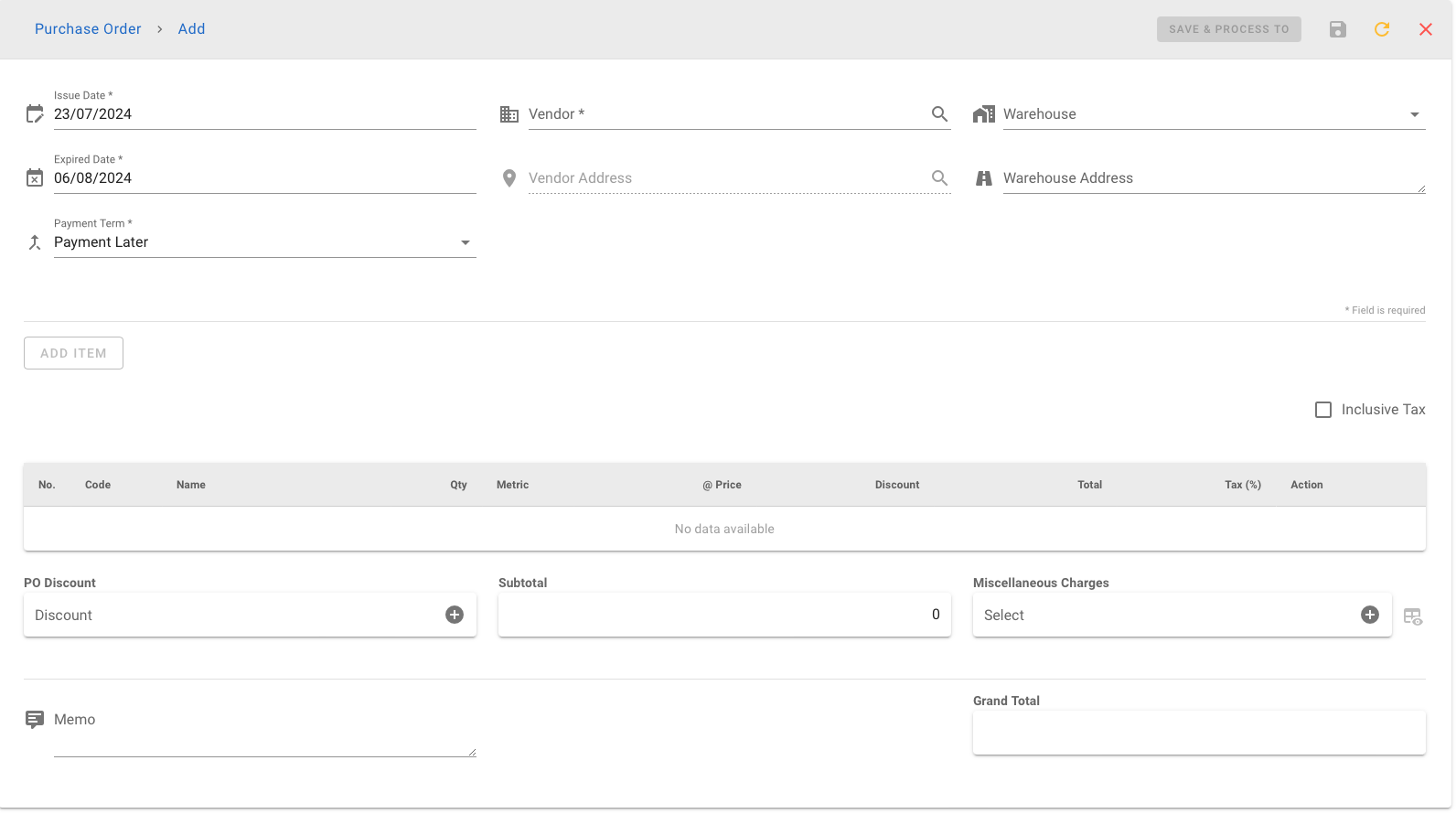Click the red close X icon
This screenshot has height=814, width=1456.
(1425, 29)
